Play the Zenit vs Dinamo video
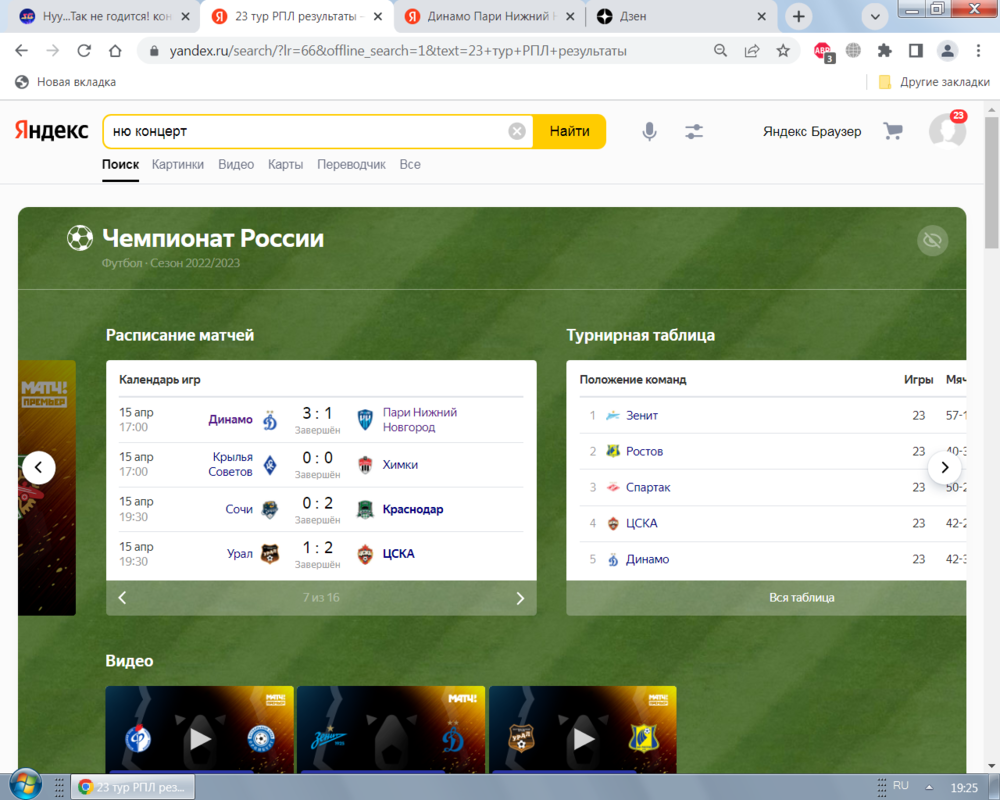The height and width of the screenshot is (800, 1000). point(391,730)
